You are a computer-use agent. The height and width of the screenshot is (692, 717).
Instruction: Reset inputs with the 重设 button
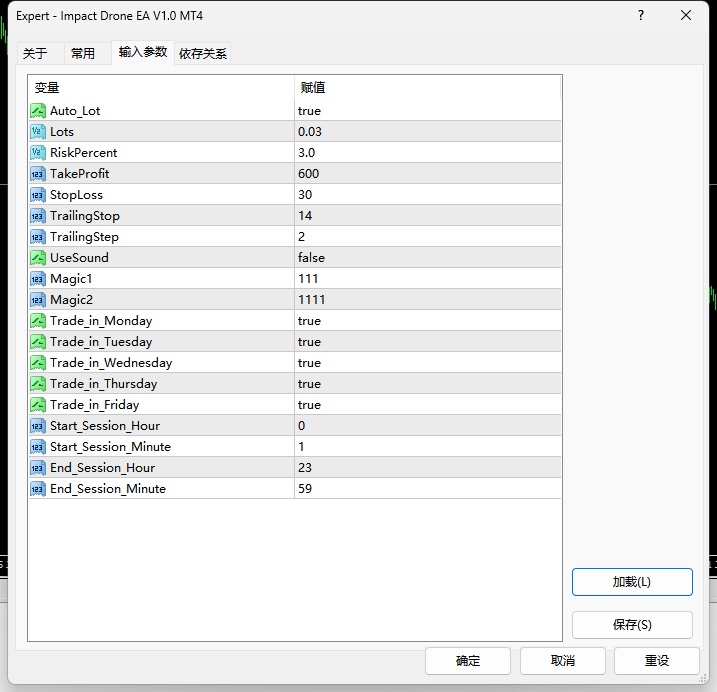click(x=657, y=660)
